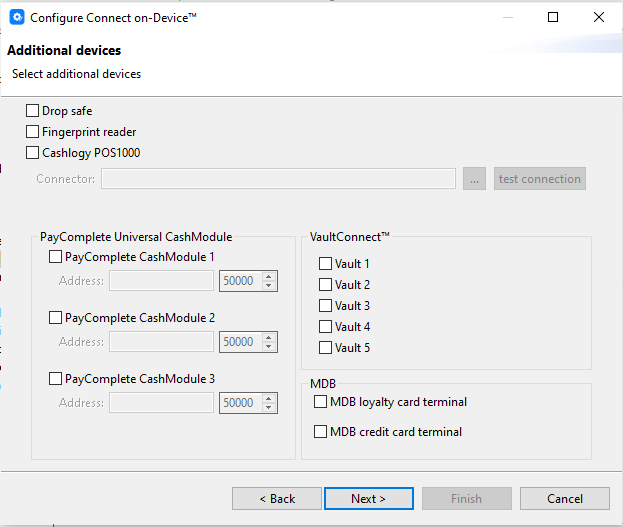Screen dimensions: 623x527
Task: Maximize the Configure Connect on-Device window
Action: [x=553, y=17]
